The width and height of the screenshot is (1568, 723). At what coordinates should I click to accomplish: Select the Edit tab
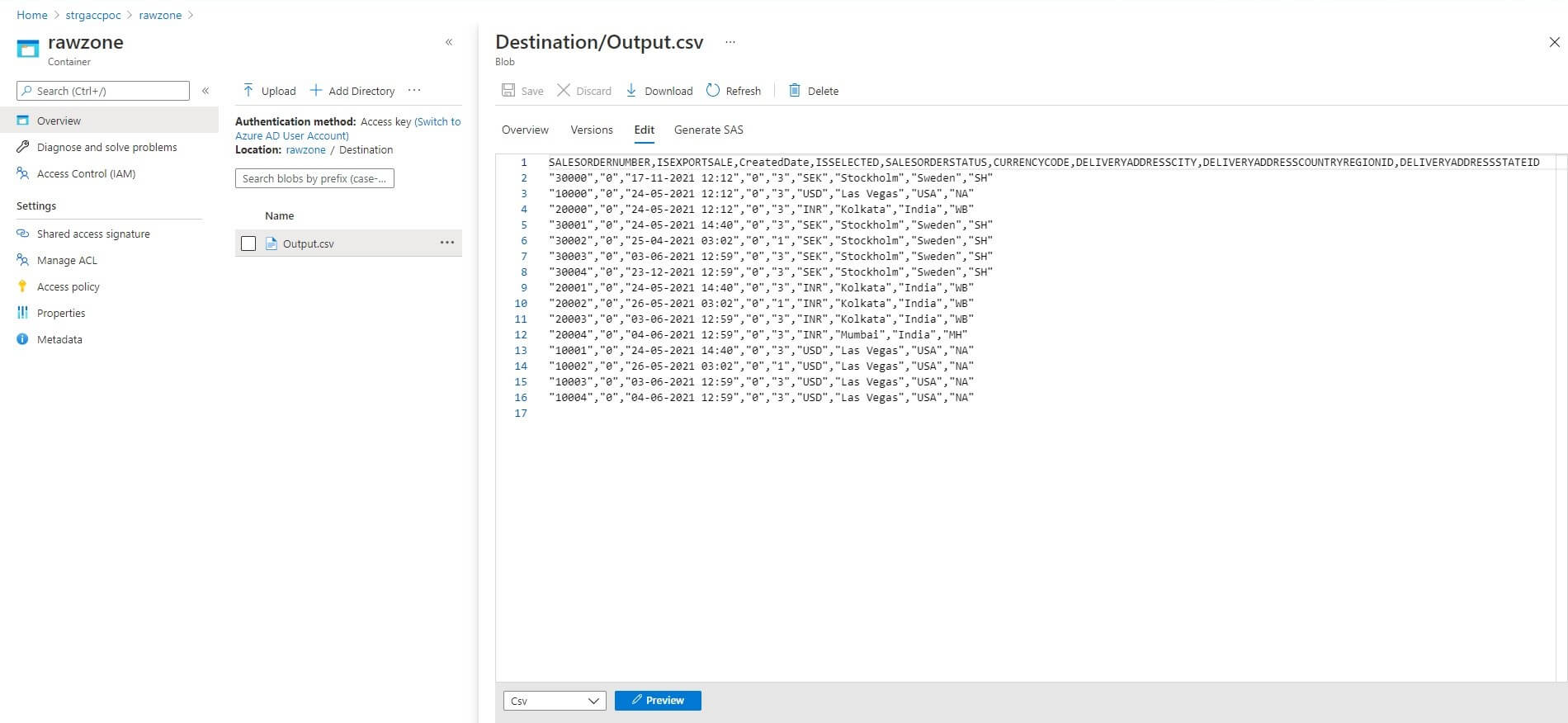click(645, 130)
